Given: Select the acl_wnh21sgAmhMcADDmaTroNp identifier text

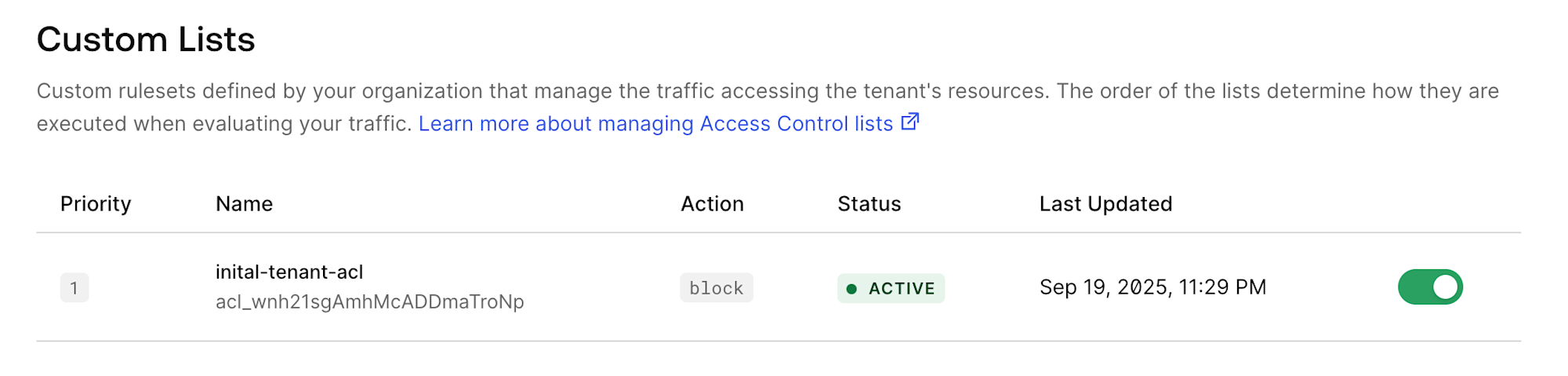Looking at the screenshot, I should [x=369, y=301].
